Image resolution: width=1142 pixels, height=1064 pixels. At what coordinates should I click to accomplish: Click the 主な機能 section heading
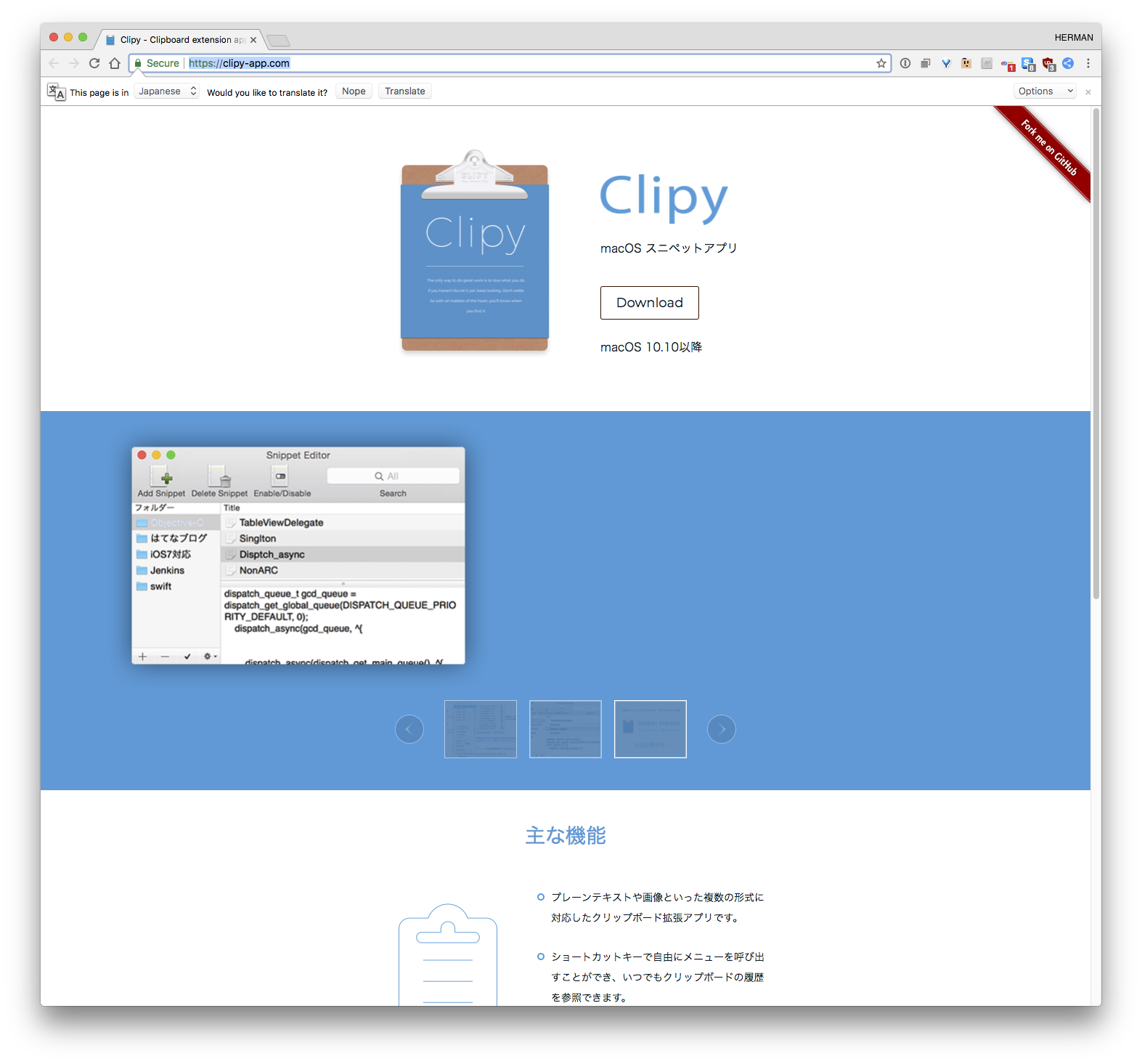tap(566, 836)
